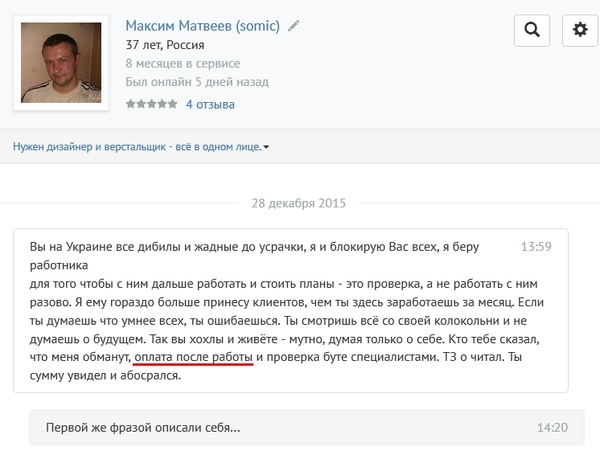Click the 37 лет, Россия text

tap(165, 45)
